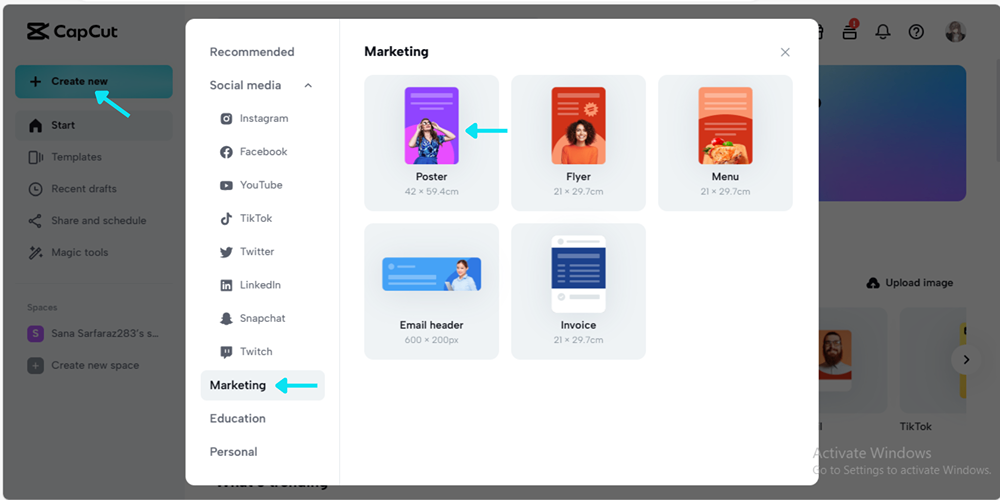Click the Social media category label
The width and height of the screenshot is (1000, 500).
click(245, 85)
